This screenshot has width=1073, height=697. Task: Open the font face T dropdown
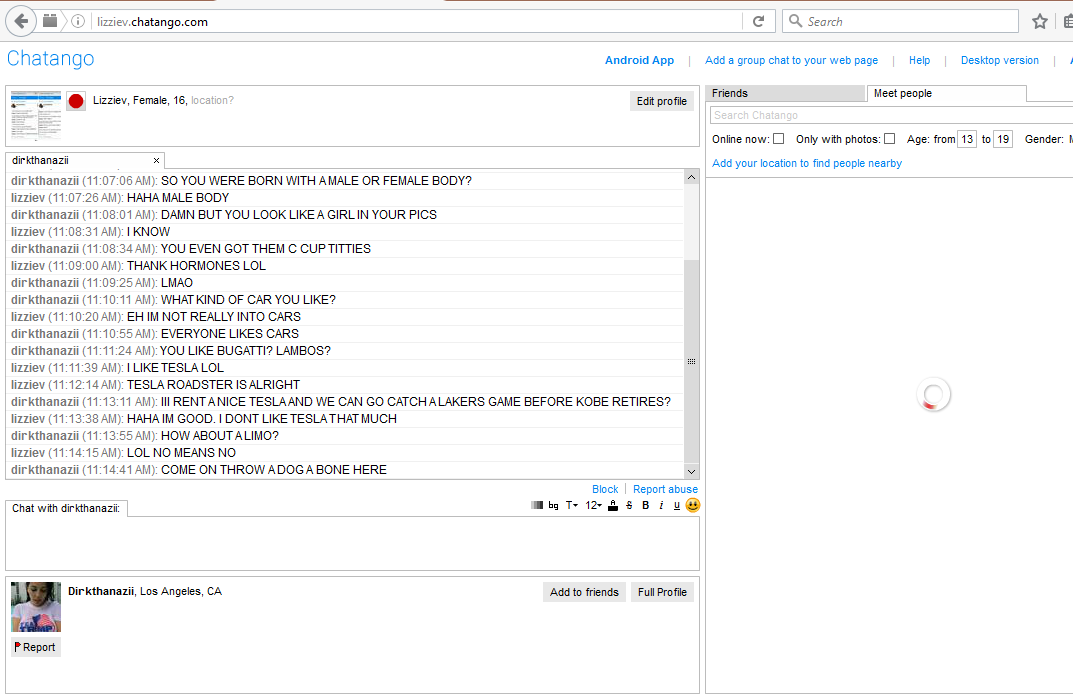coord(571,505)
